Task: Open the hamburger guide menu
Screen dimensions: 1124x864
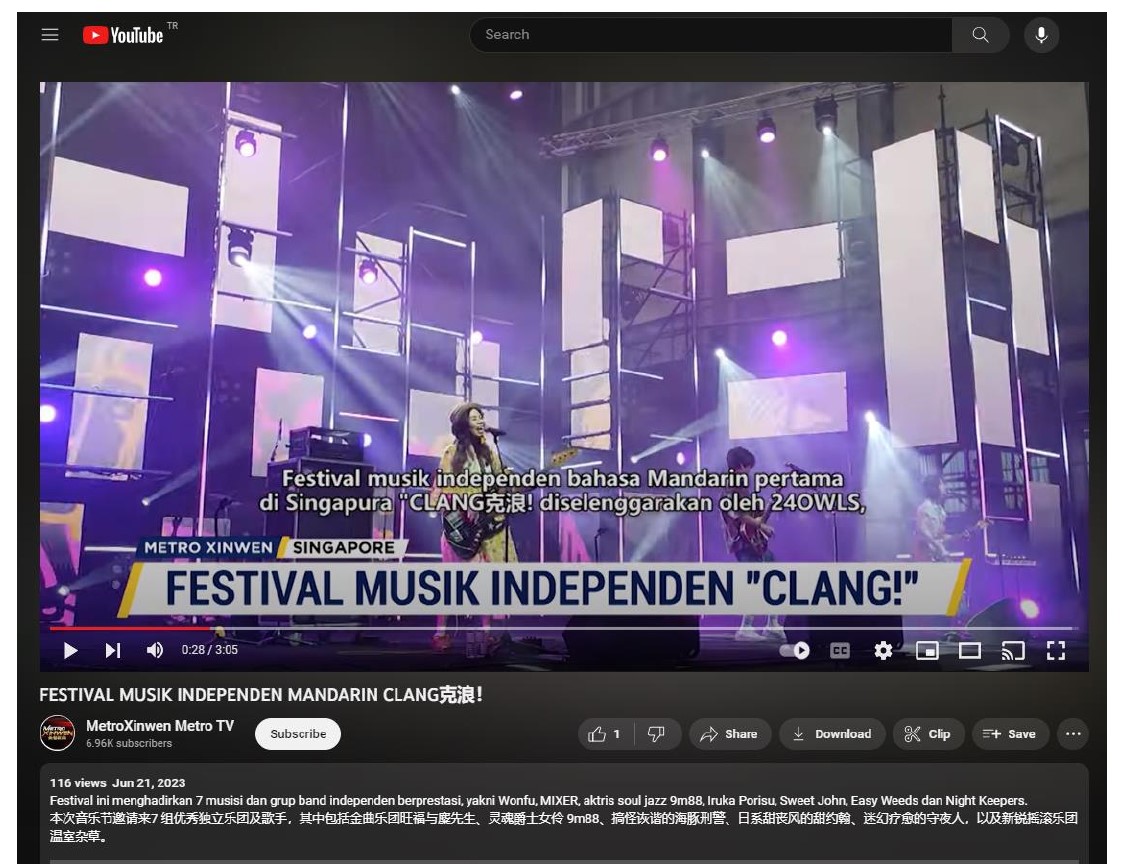Action: (x=49, y=34)
